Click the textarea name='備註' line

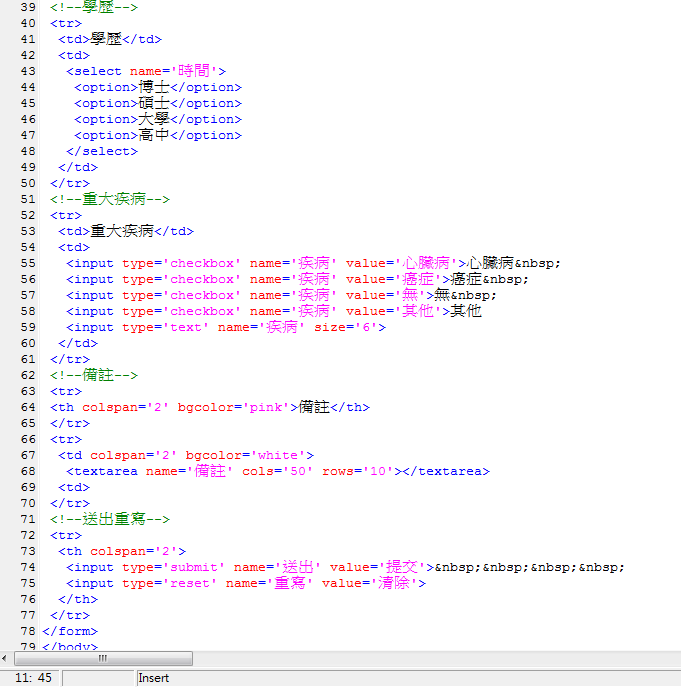click(x=278, y=471)
